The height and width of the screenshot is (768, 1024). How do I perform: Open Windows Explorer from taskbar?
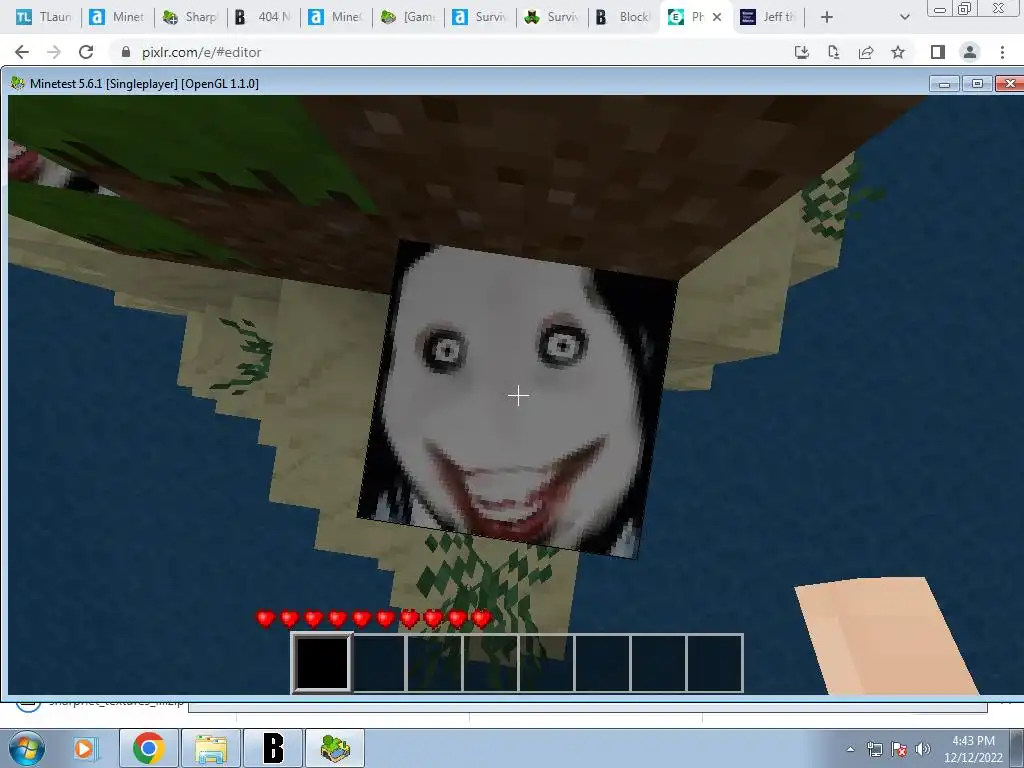point(211,748)
